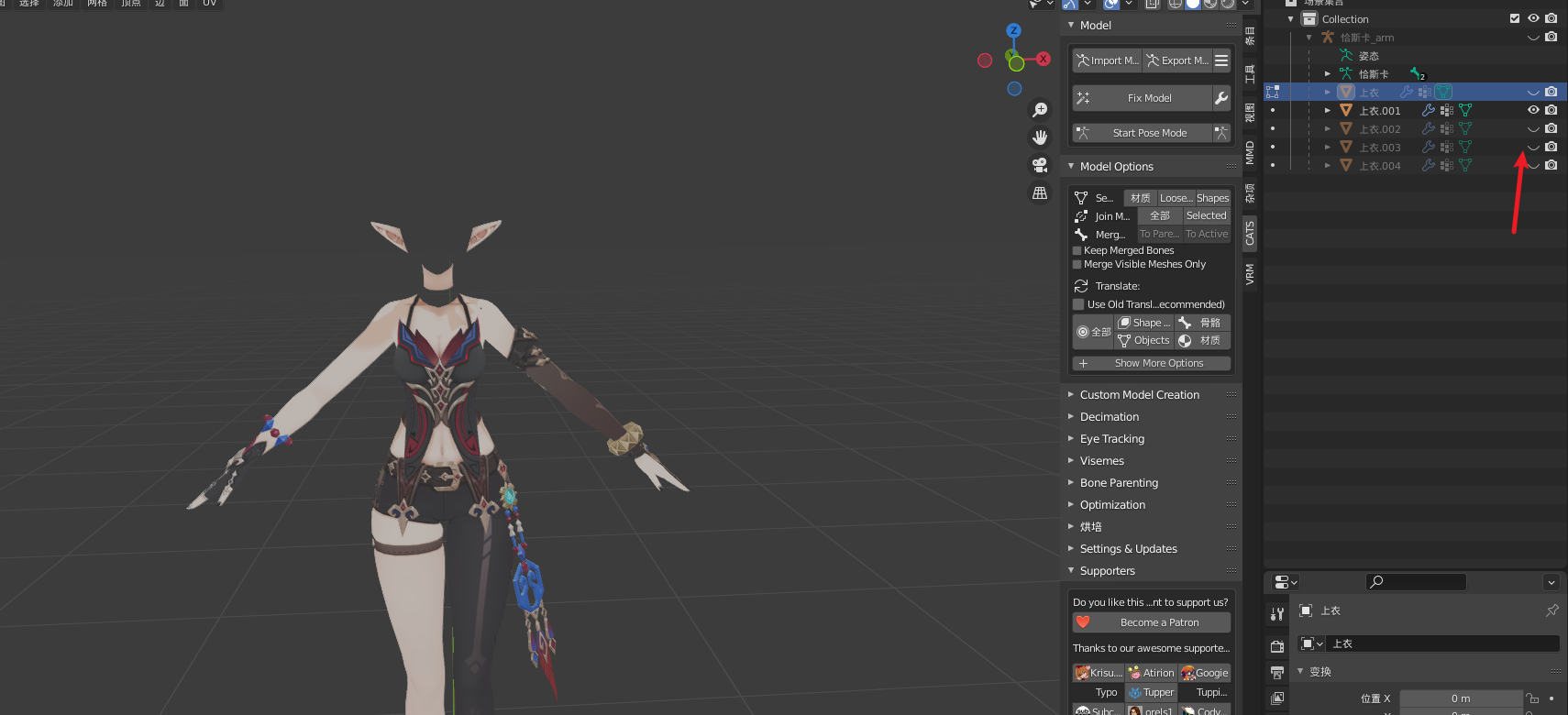Viewport: 1568px width, 715px height.
Task: Open the hamburger menu beside Export Model
Action: (1221, 60)
